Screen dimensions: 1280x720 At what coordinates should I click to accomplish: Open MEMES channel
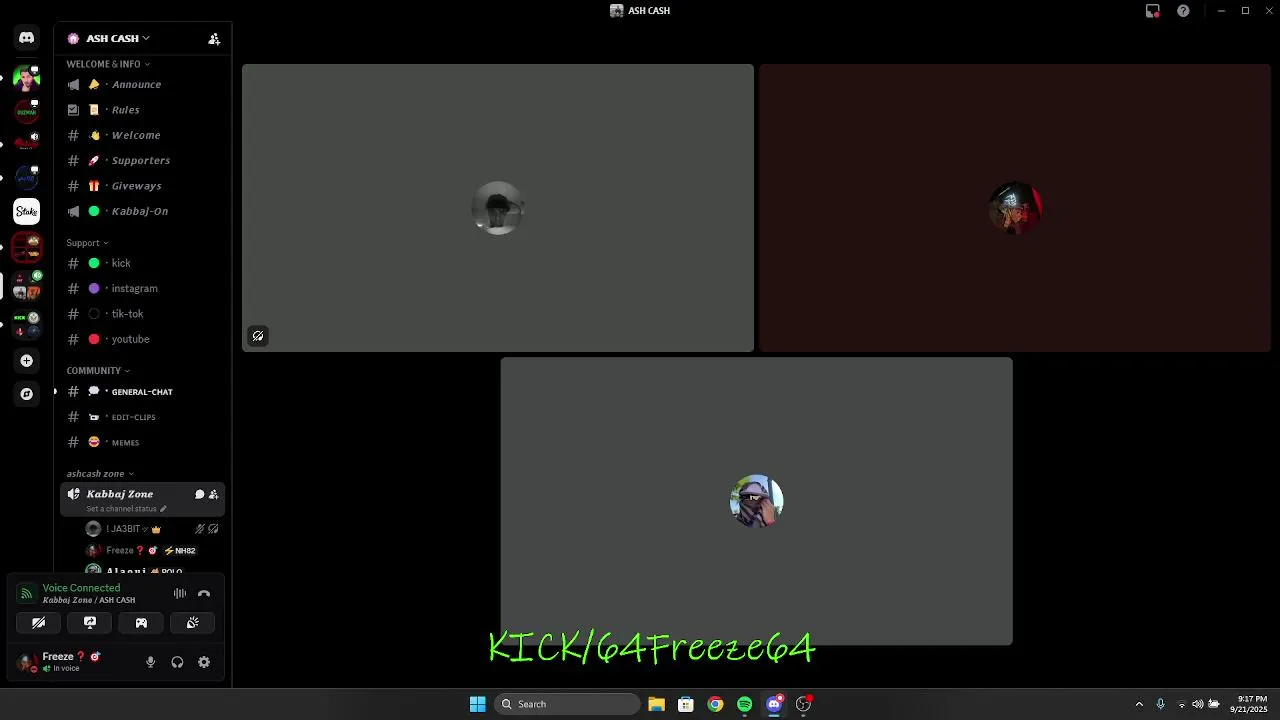coord(143,442)
